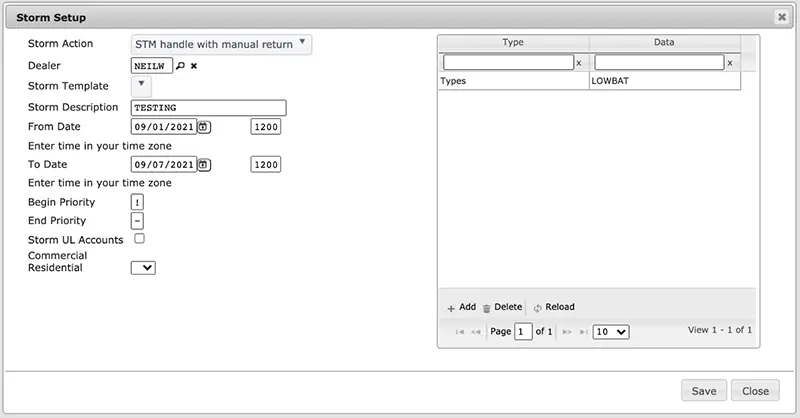Image resolution: width=800 pixels, height=418 pixels.
Task: Go to first page of the grid
Action: (x=460, y=332)
